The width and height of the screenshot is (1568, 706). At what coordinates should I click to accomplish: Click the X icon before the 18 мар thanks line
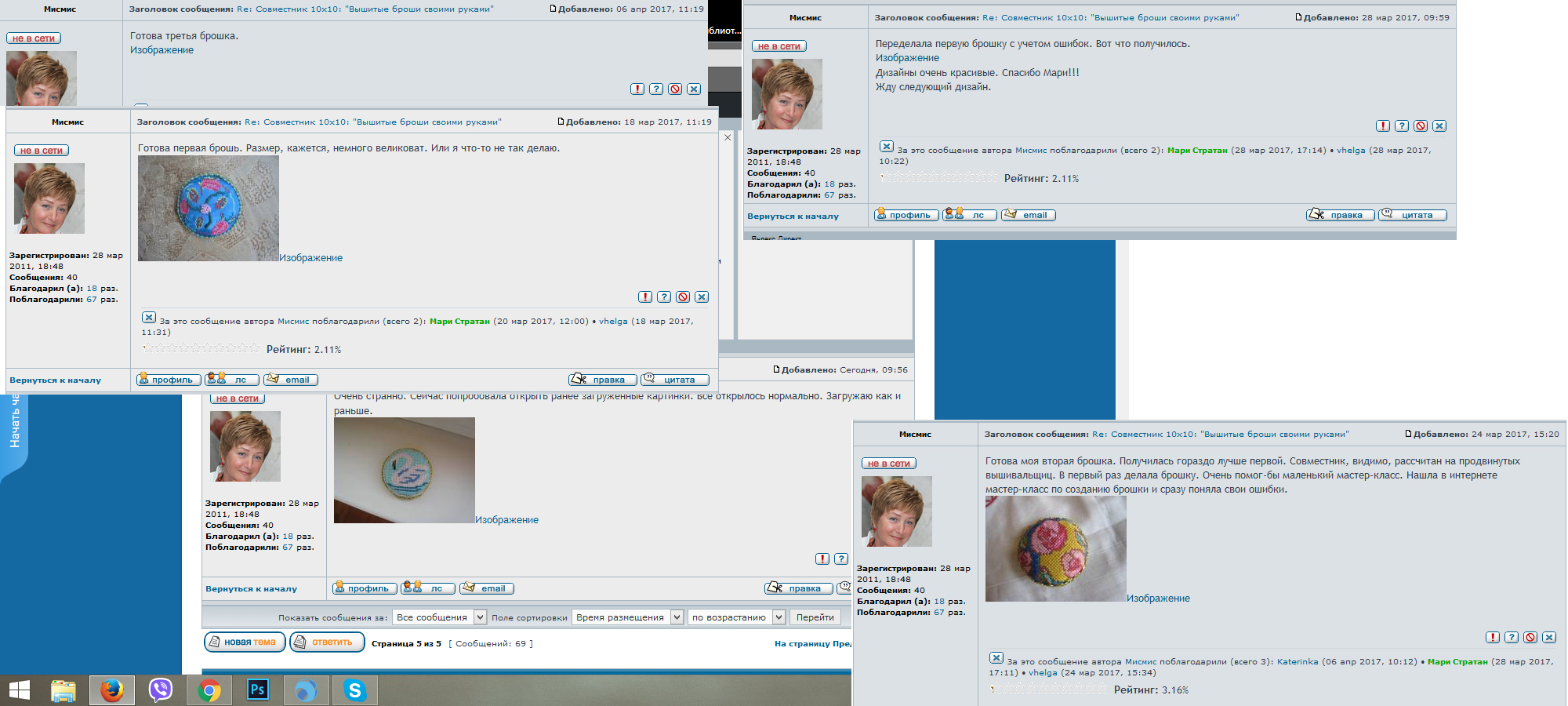(149, 318)
